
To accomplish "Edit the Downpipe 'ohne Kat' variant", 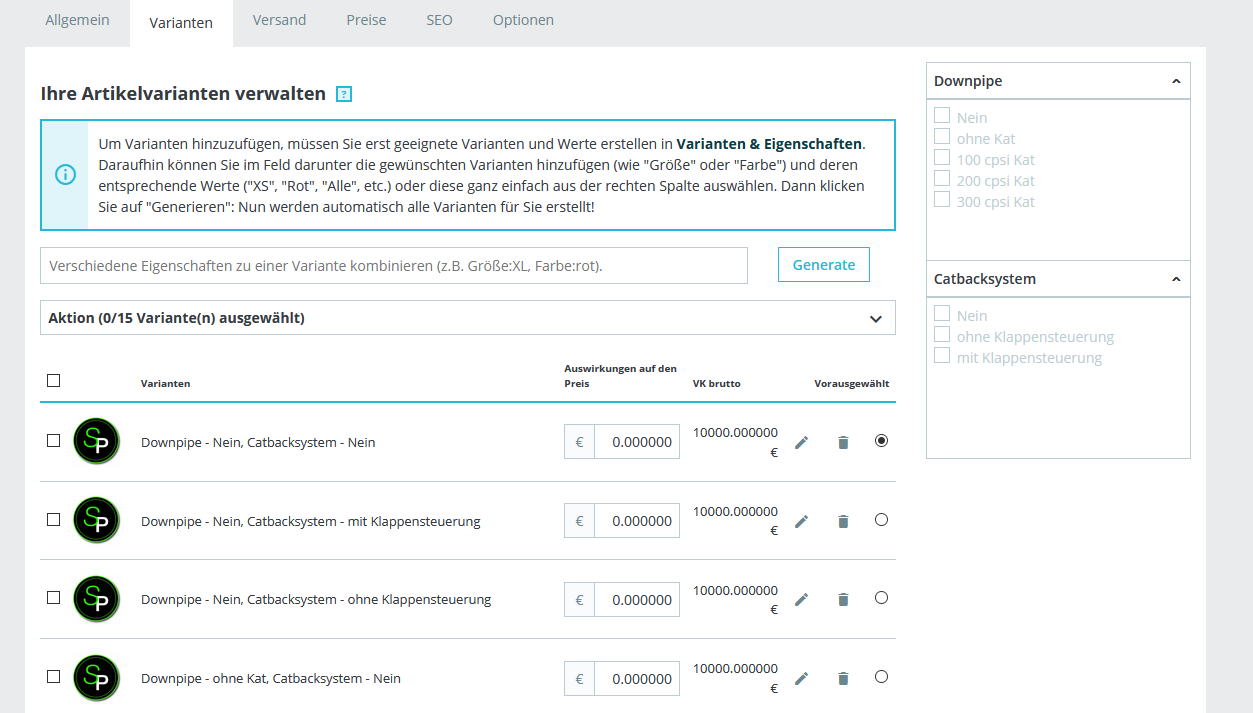I will click(801, 678).
